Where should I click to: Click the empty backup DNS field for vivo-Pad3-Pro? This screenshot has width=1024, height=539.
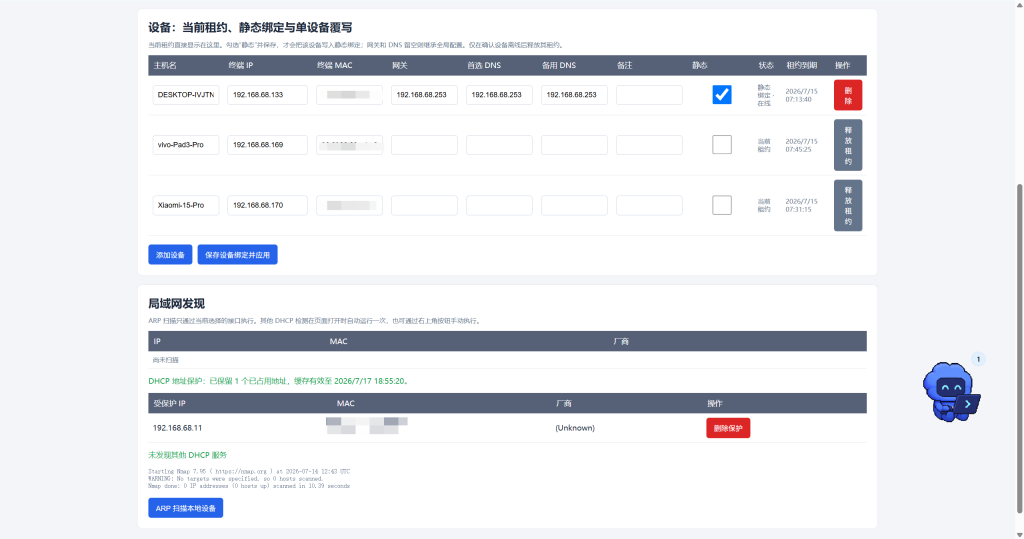(574, 144)
